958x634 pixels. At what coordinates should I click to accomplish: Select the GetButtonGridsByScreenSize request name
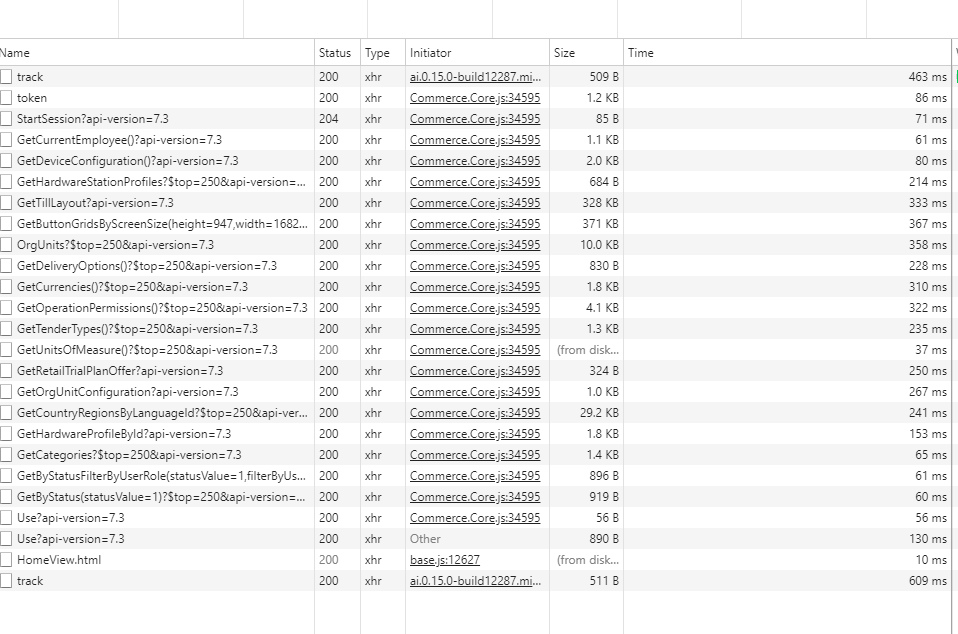pos(163,224)
